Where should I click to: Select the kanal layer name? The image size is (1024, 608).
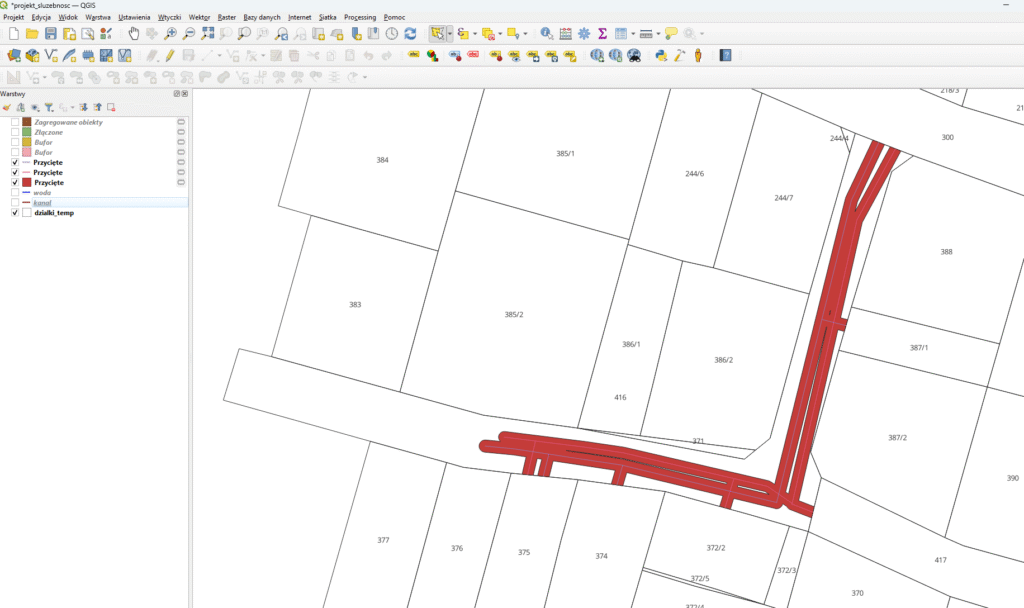pos(43,203)
